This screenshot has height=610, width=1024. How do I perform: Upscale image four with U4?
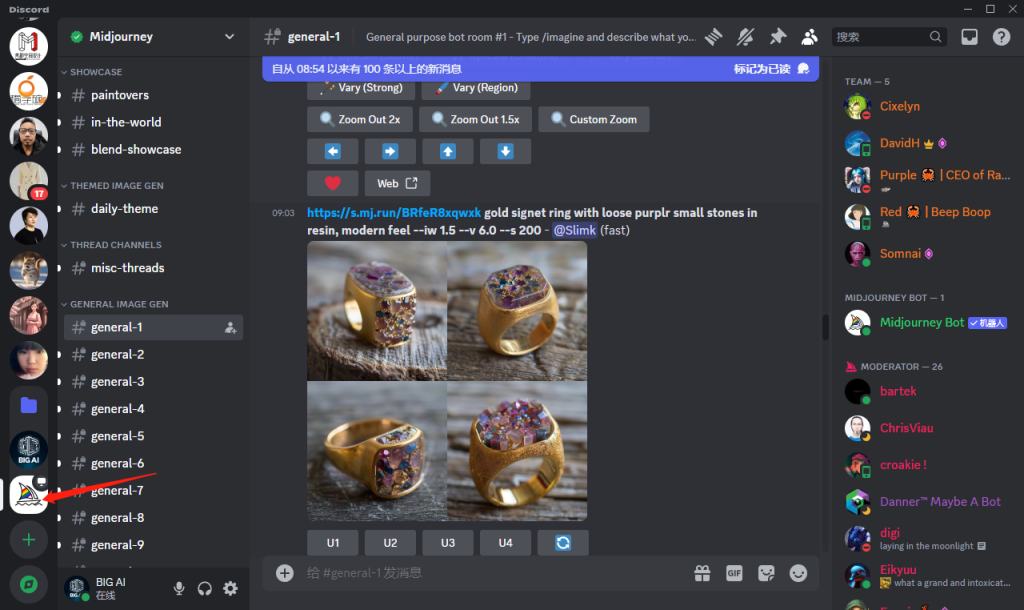point(505,543)
